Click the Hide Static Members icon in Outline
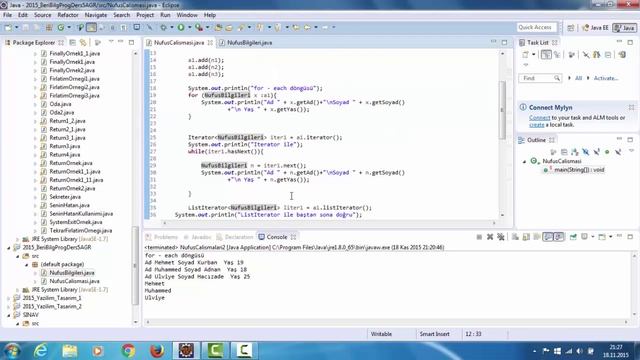This screenshot has height=360, width=640. point(596,152)
